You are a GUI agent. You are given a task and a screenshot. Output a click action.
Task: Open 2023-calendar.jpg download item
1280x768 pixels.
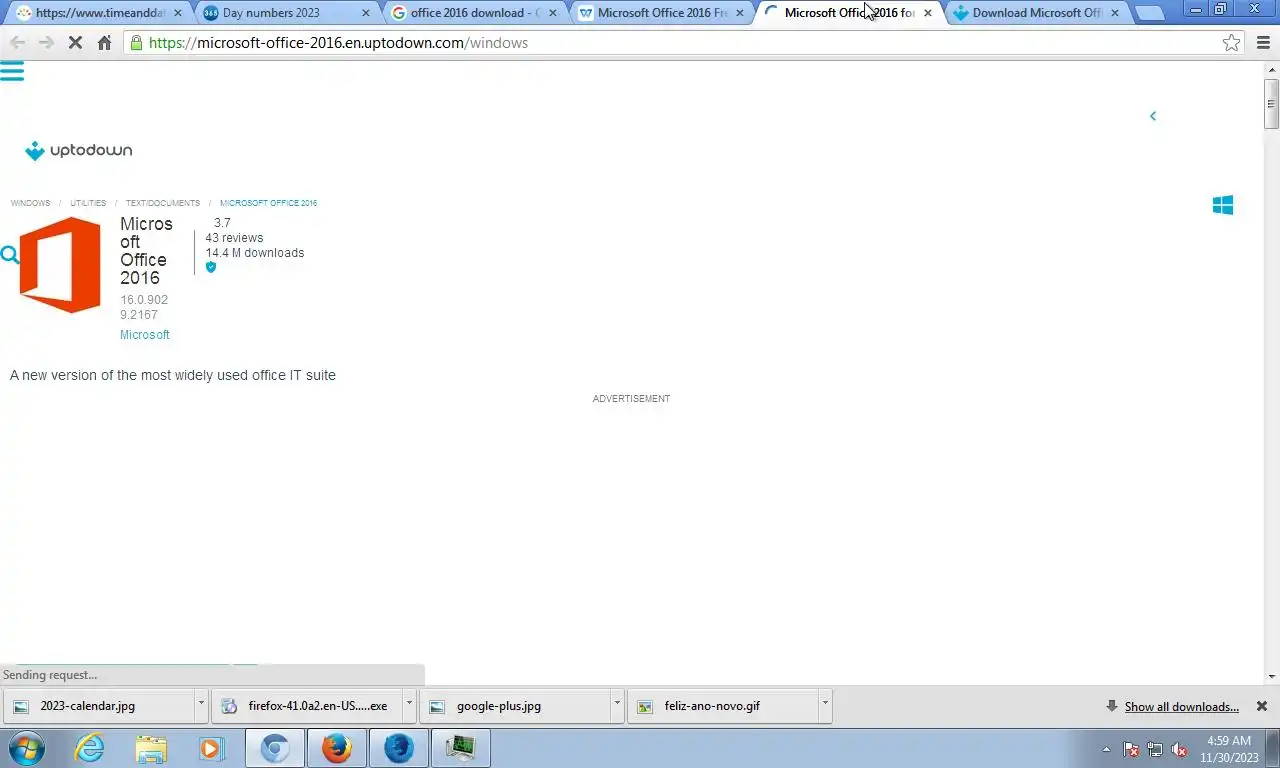pyautogui.click(x=98, y=706)
